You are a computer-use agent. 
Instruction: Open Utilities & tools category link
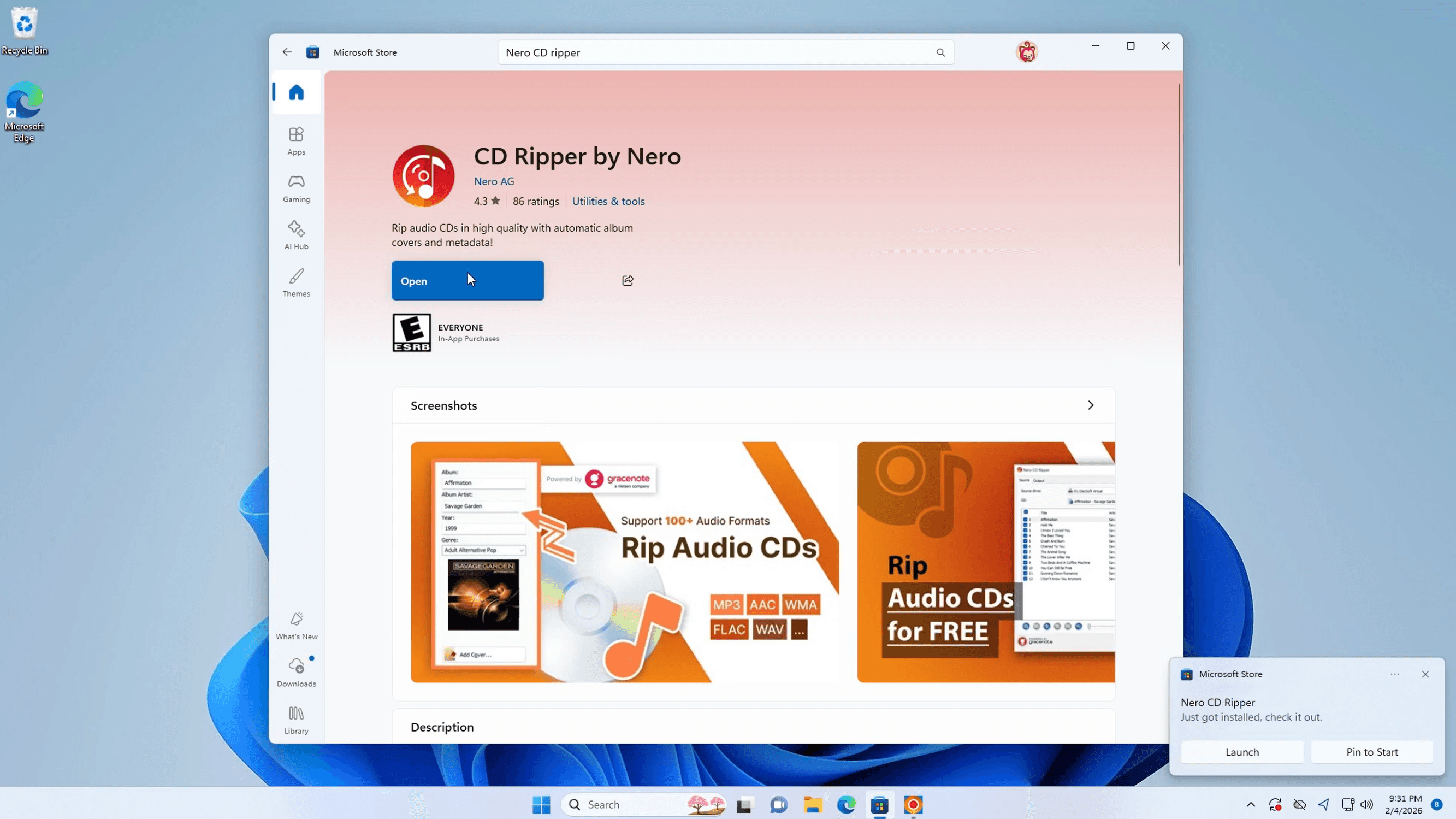click(x=608, y=202)
